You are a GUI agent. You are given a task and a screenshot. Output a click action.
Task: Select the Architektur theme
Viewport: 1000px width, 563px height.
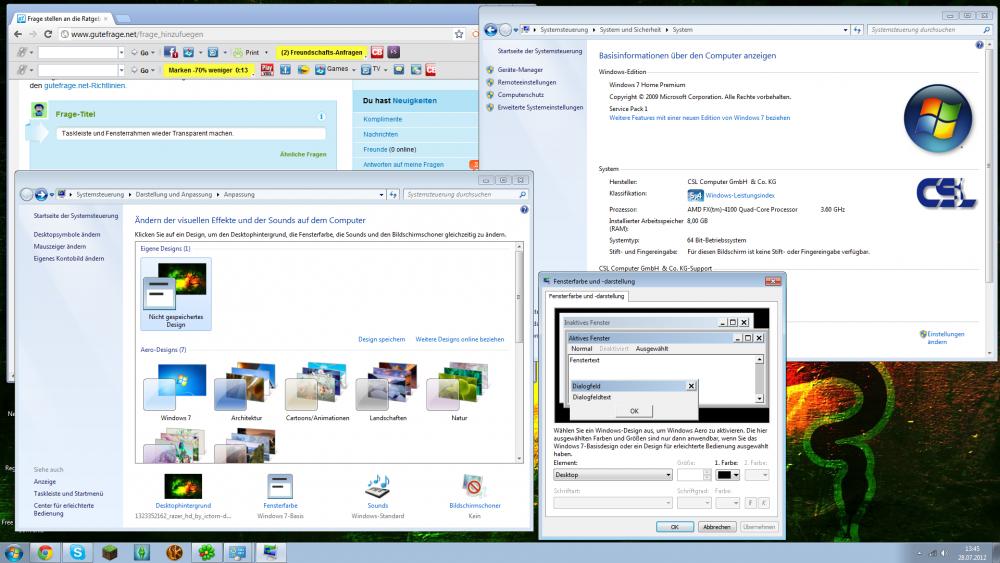click(246, 390)
